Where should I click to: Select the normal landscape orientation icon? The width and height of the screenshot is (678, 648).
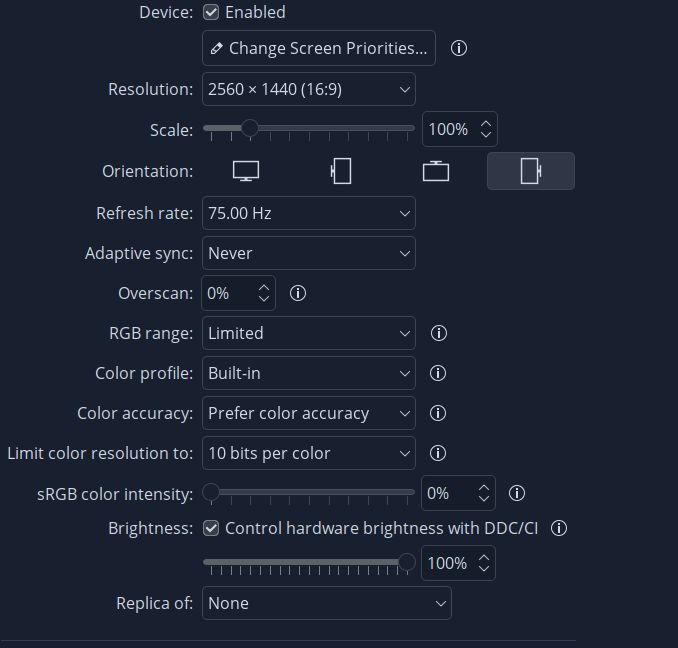(x=246, y=171)
